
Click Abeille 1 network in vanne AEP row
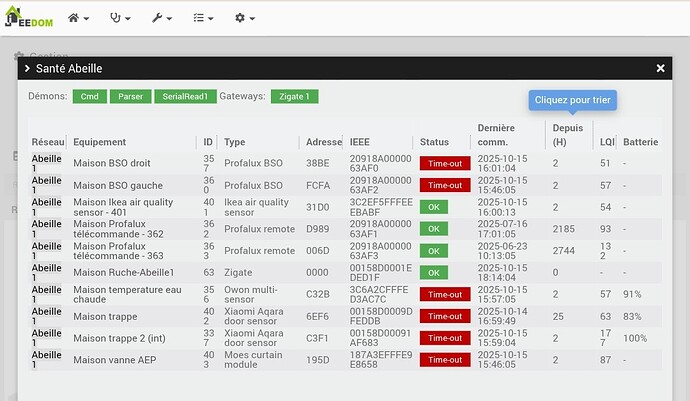(x=46, y=360)
